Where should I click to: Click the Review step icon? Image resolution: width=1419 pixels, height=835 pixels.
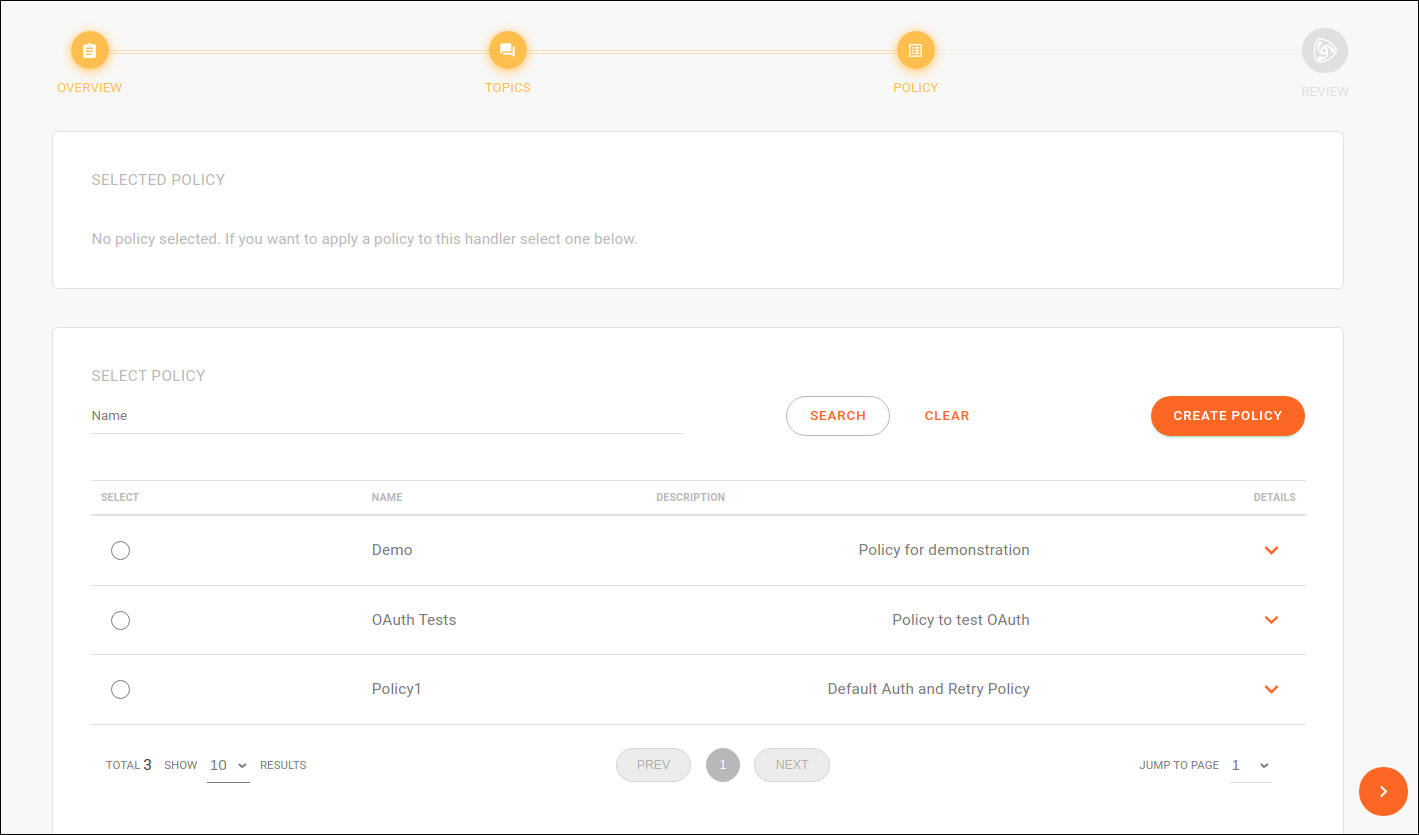point(1324,51)
